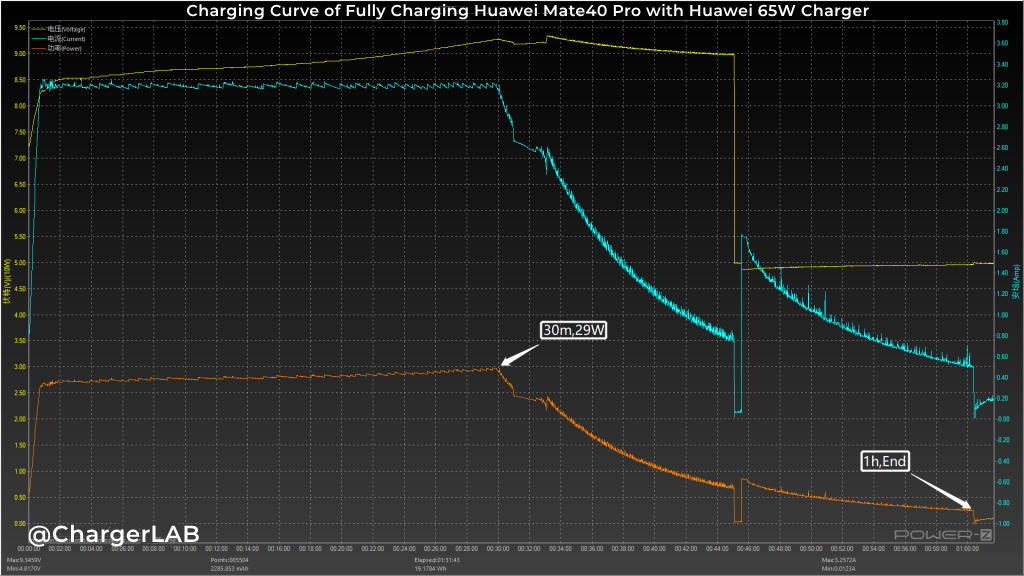Click the 00:54:00 time axis label
This screenshot has width=1024, height=576.
click(873, 549)
